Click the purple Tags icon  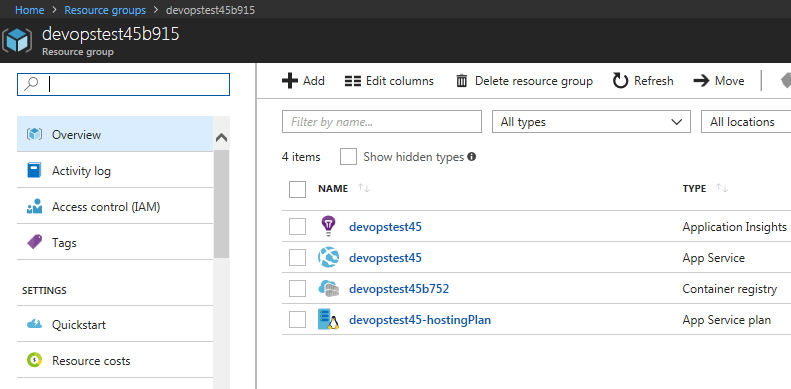34,242
